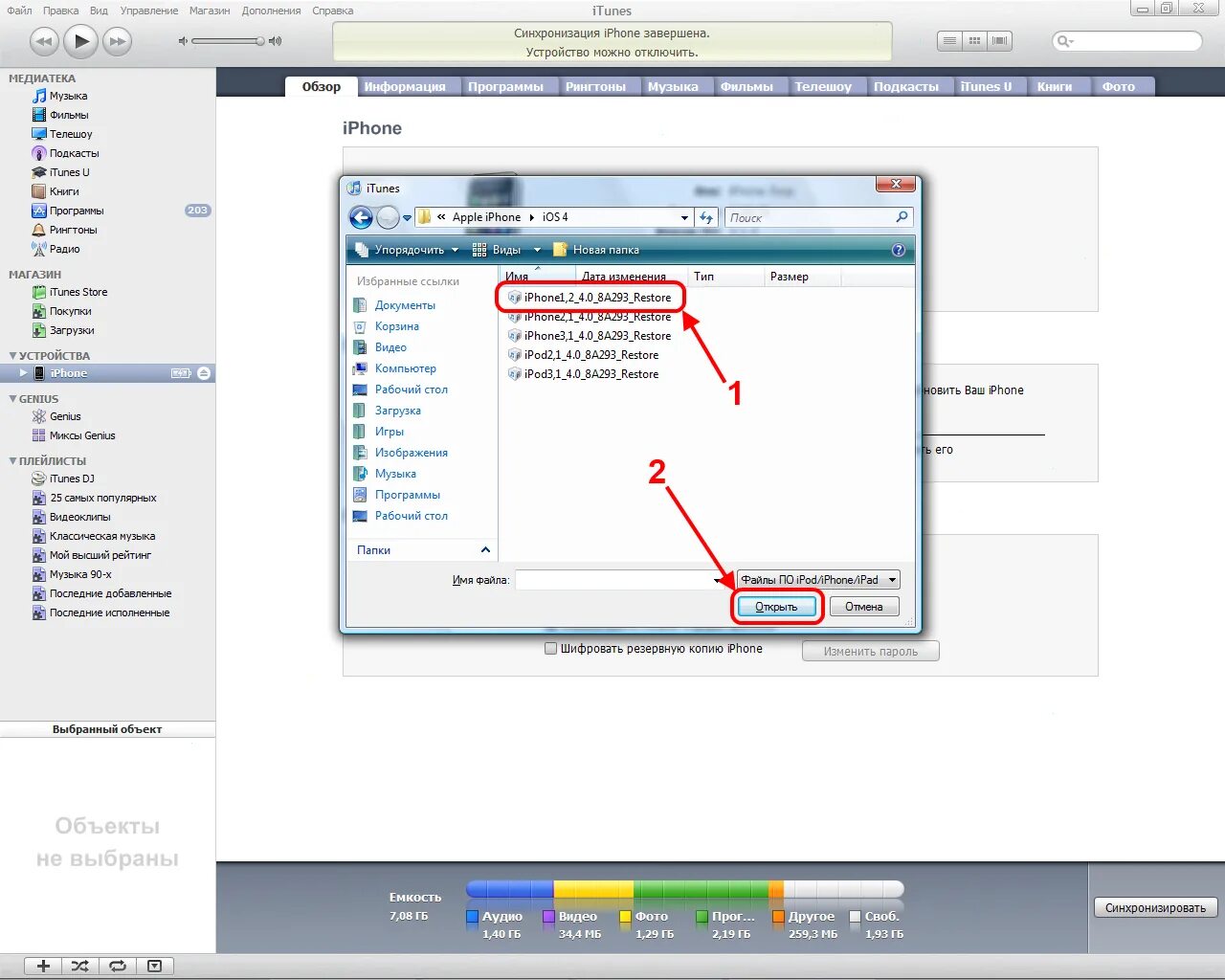
Task: Open iTunes Store in the sidebar
Action: (78, 292)
